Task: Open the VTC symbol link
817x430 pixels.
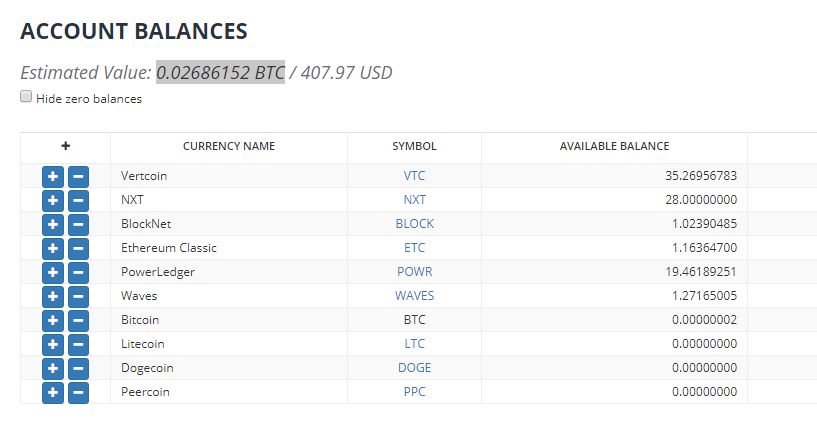Action: coord(414,176)
